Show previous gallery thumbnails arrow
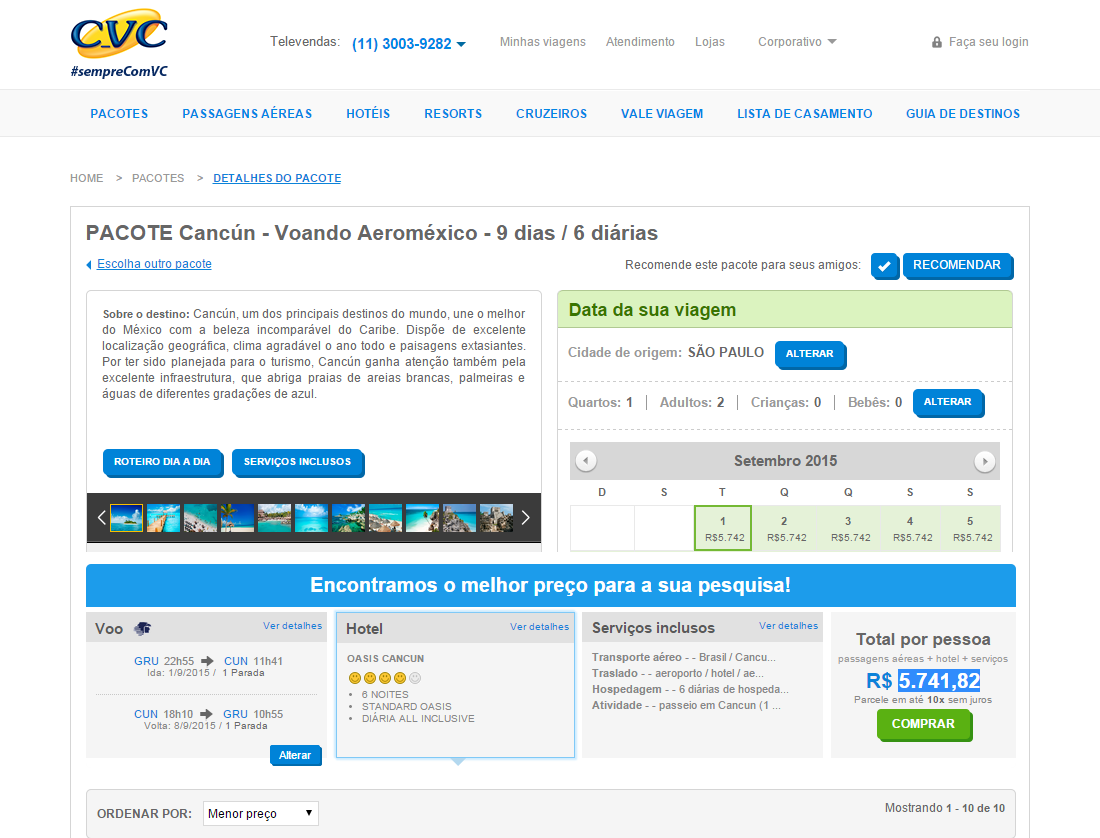Image resolution: width=1100 pixels, height=838 pixels. click(x=101, y=518)
